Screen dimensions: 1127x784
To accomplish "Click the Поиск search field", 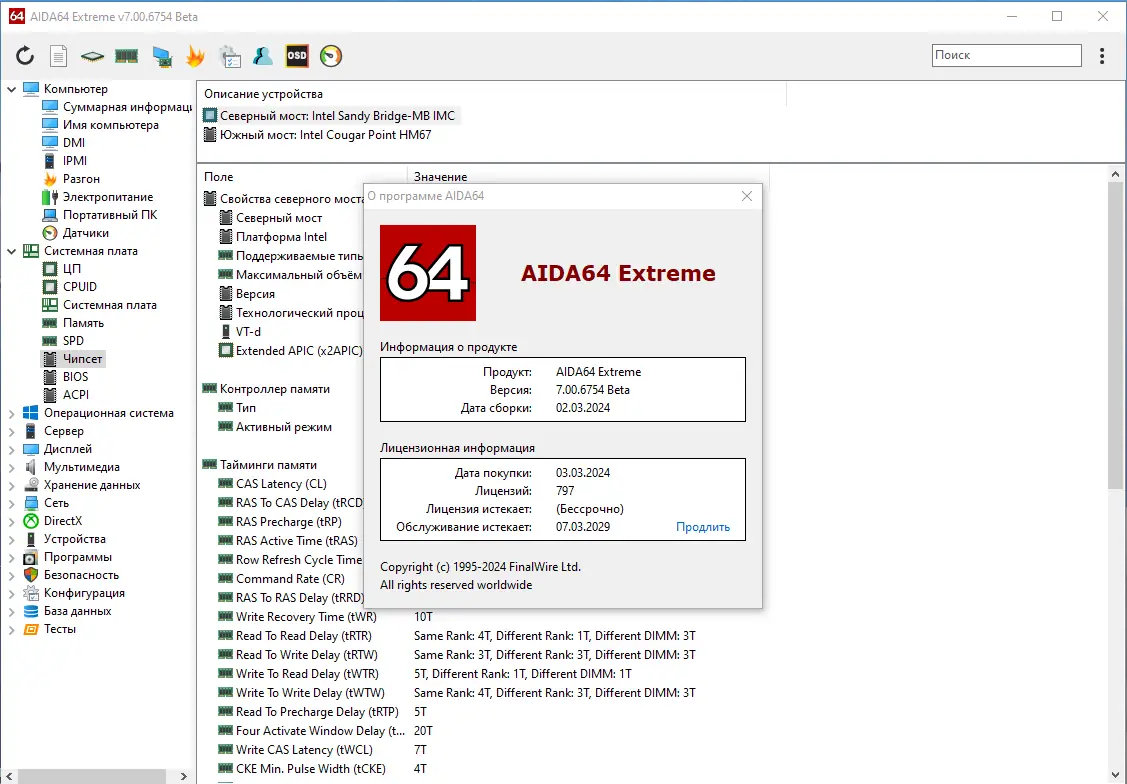I will point(1005,55).
